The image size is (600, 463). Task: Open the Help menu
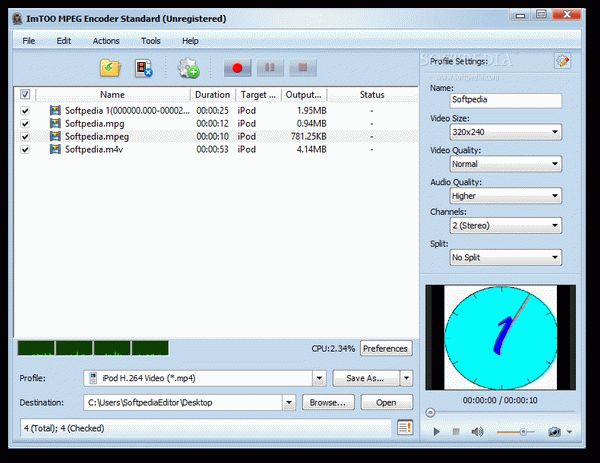[x=190, y=41]
